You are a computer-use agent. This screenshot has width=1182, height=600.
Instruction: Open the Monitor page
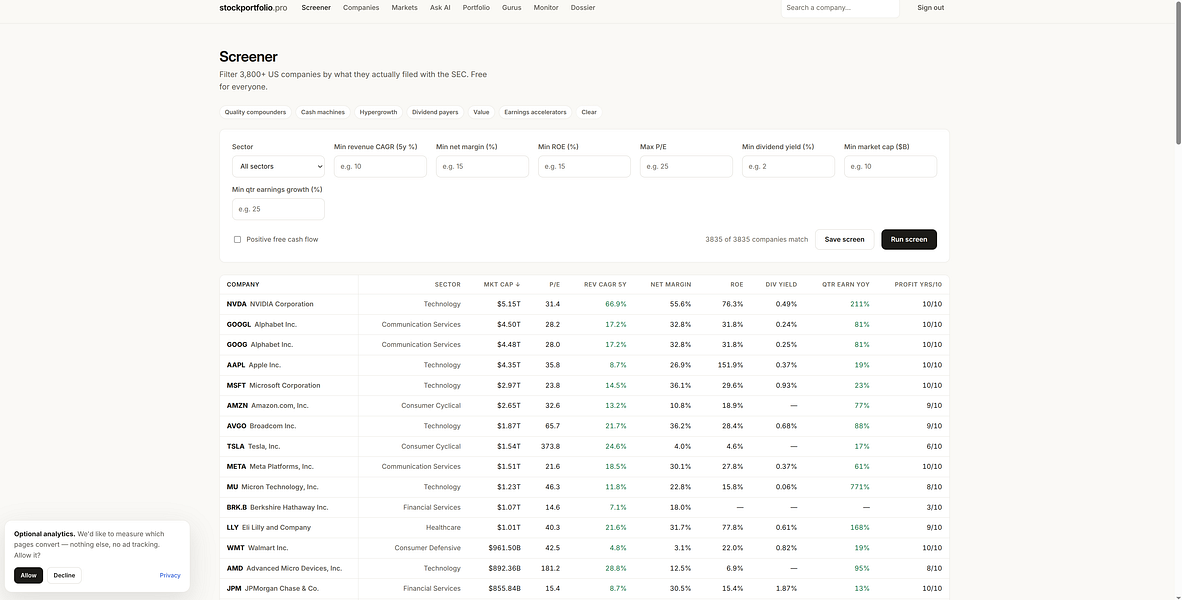coord(546,8)
